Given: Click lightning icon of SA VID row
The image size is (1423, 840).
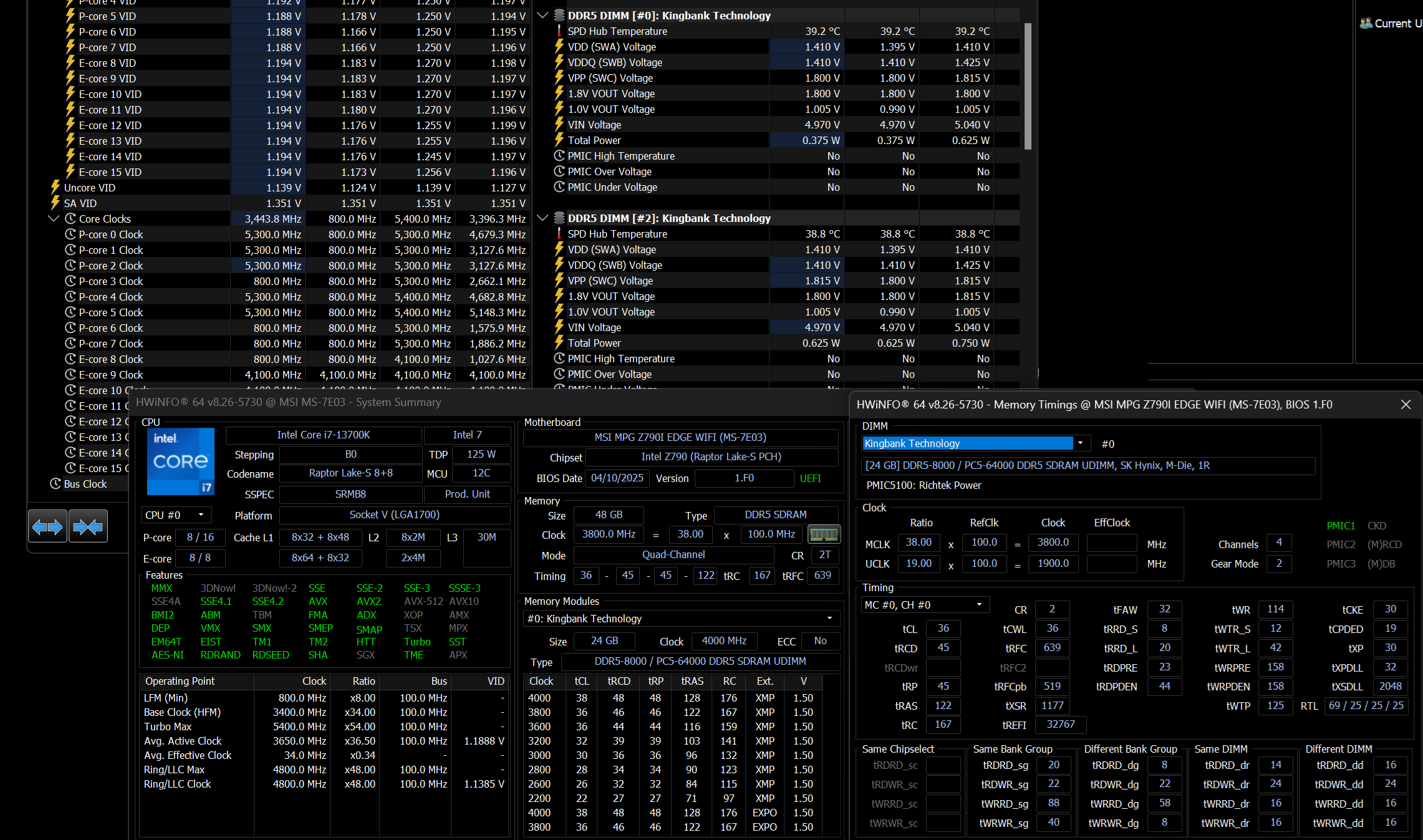Looking at the screenshot, I should [x=55, y=203].
